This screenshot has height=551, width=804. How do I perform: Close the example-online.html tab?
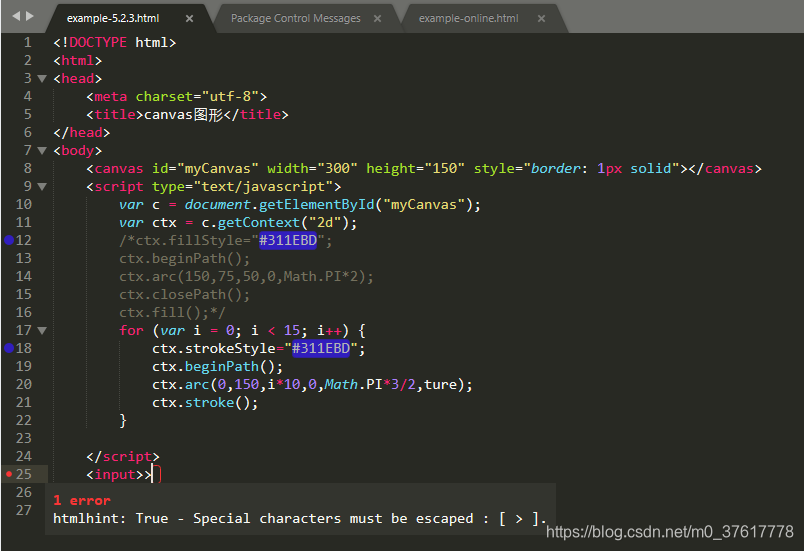tap(541, 18)
